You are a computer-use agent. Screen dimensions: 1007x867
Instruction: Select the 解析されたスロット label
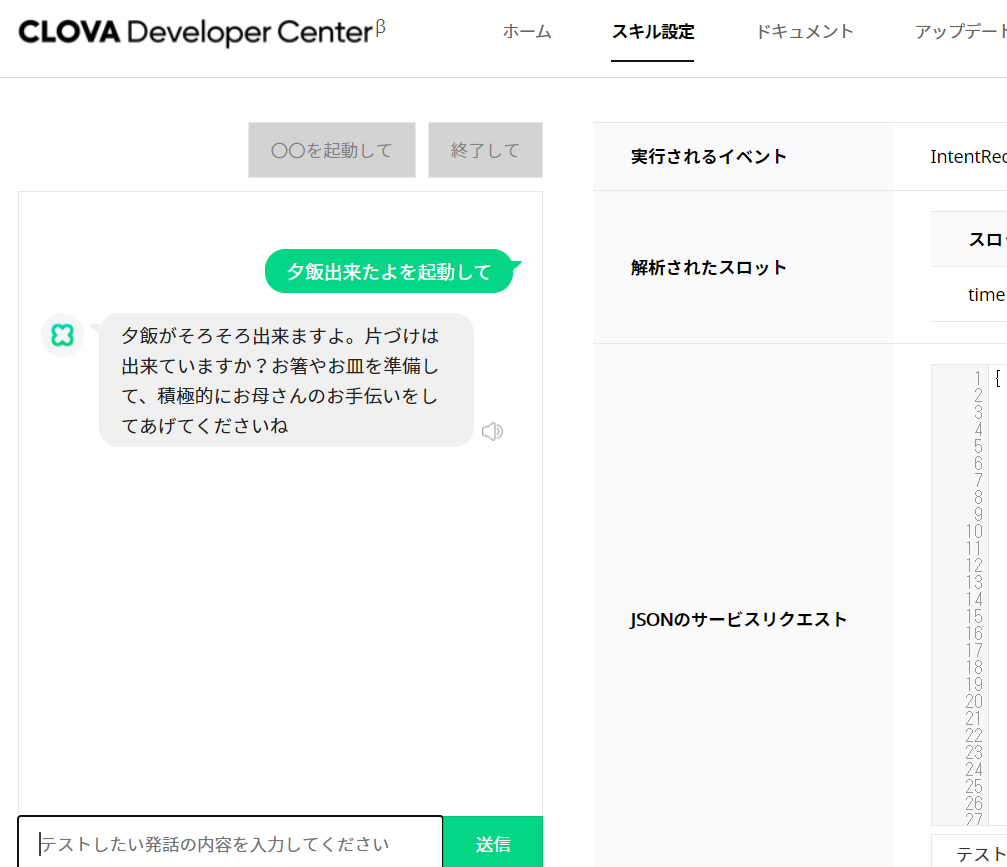[x=708, y=267]
